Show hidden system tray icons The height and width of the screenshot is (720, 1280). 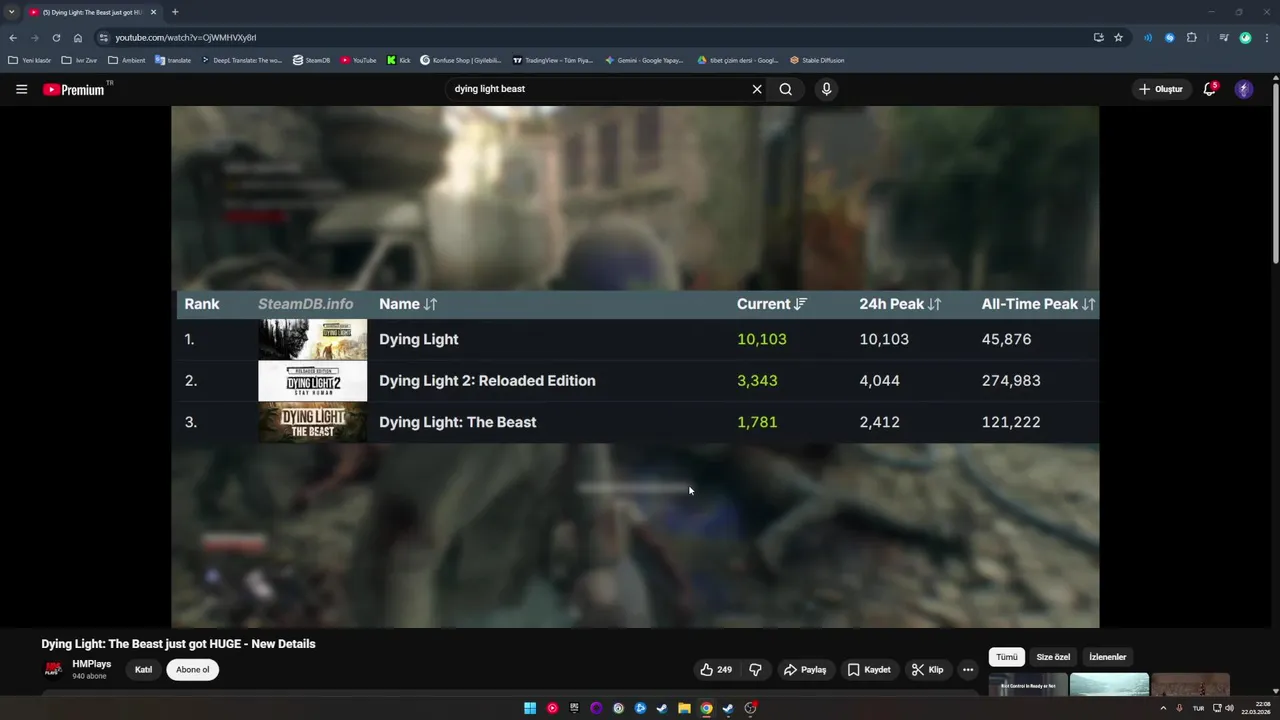pyautogui.click(x=1163, y=708)
